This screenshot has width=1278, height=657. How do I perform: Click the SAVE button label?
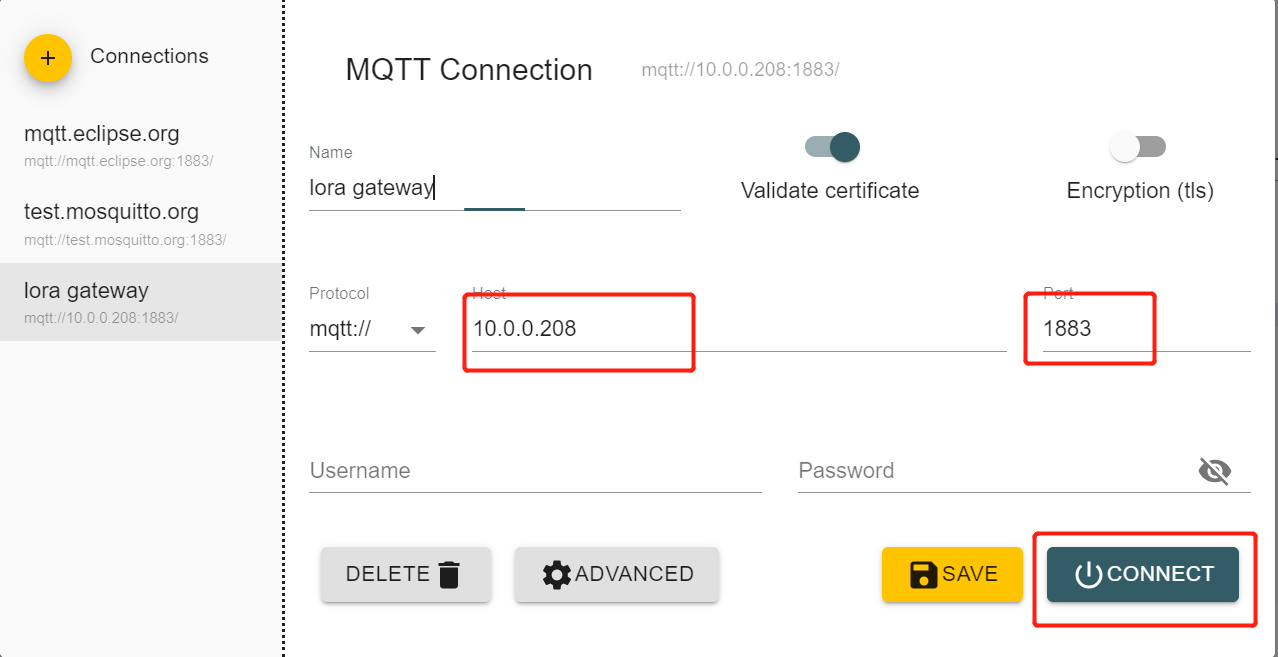coord(970,574)
